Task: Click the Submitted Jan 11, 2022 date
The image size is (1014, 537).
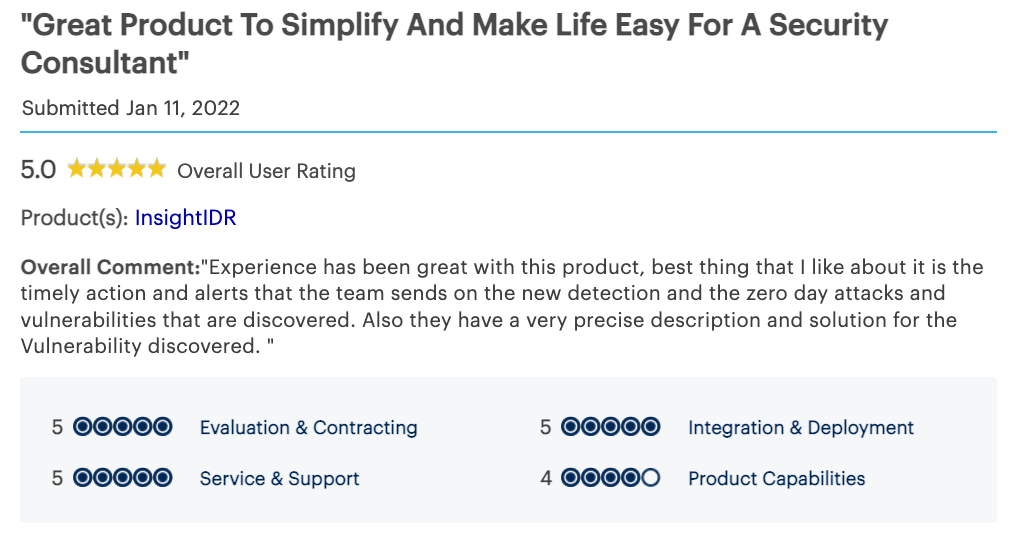Action: point(131,108)
